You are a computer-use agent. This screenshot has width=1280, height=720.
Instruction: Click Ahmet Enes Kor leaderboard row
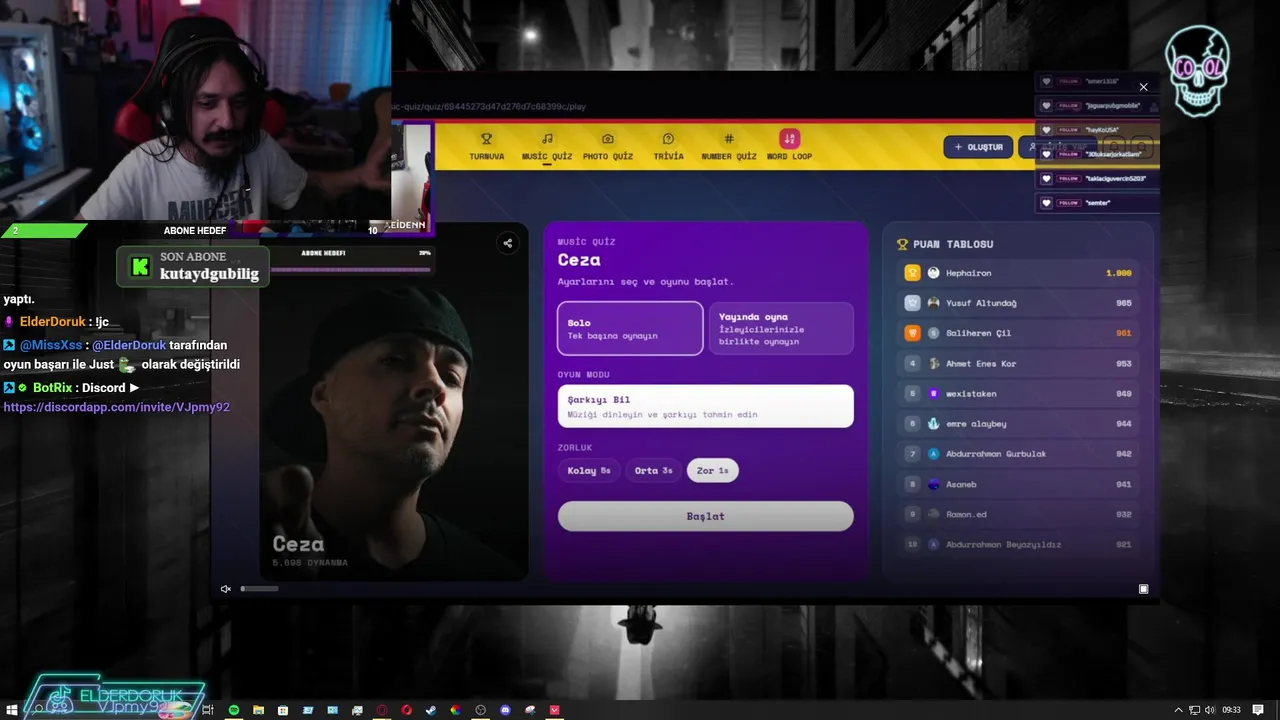pos(1018,363)
